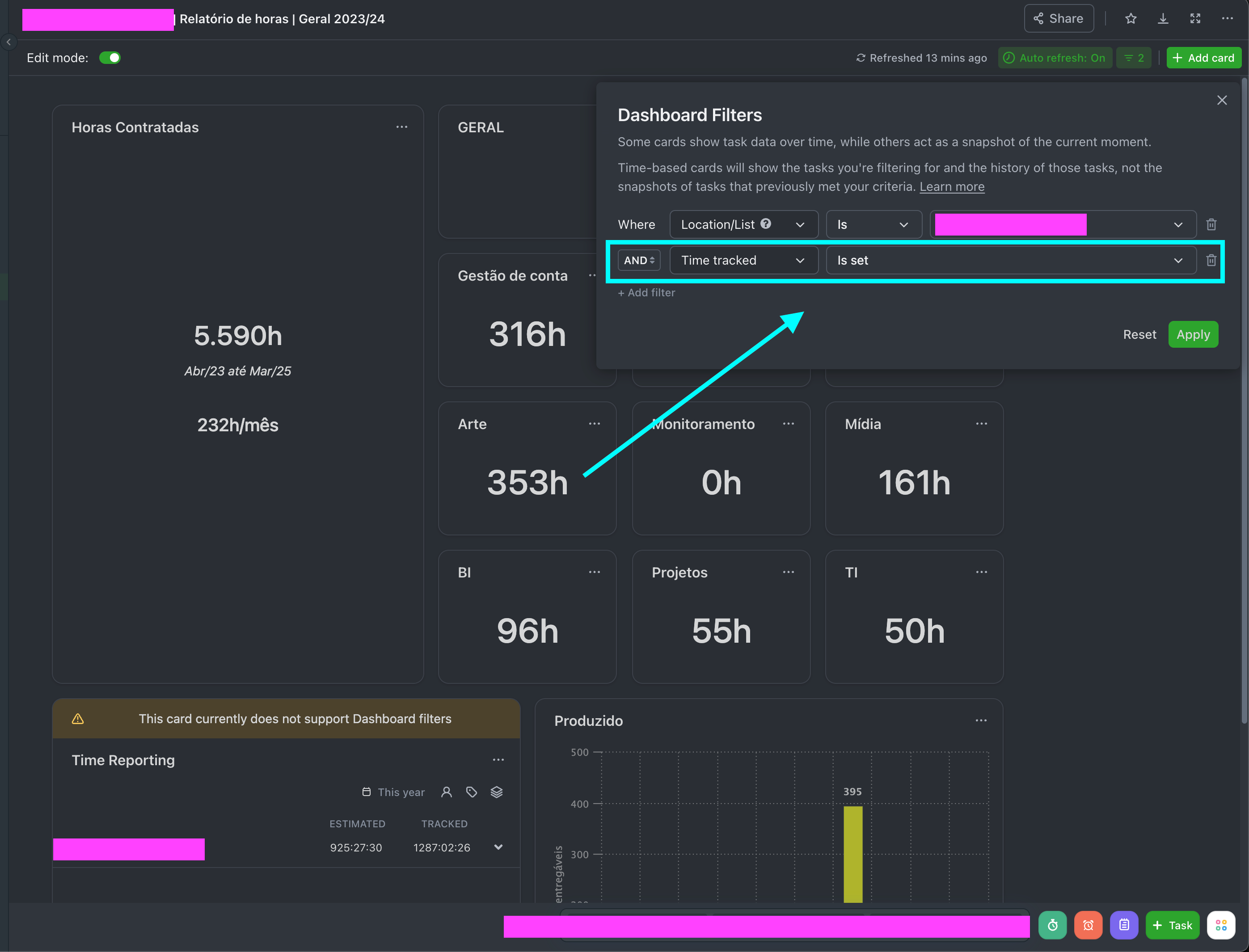Screen dimensions: 1249x952
Task: Open the Is operator dropdown
Action: (873, 224)
